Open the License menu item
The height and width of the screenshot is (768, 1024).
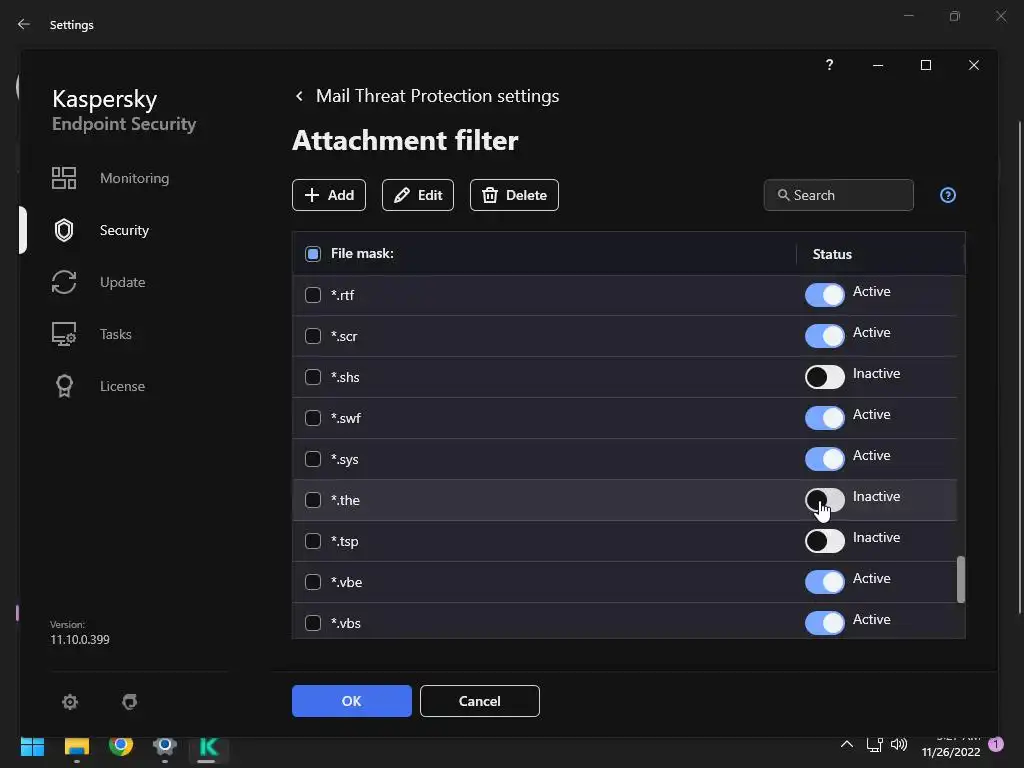click(122, 386)
